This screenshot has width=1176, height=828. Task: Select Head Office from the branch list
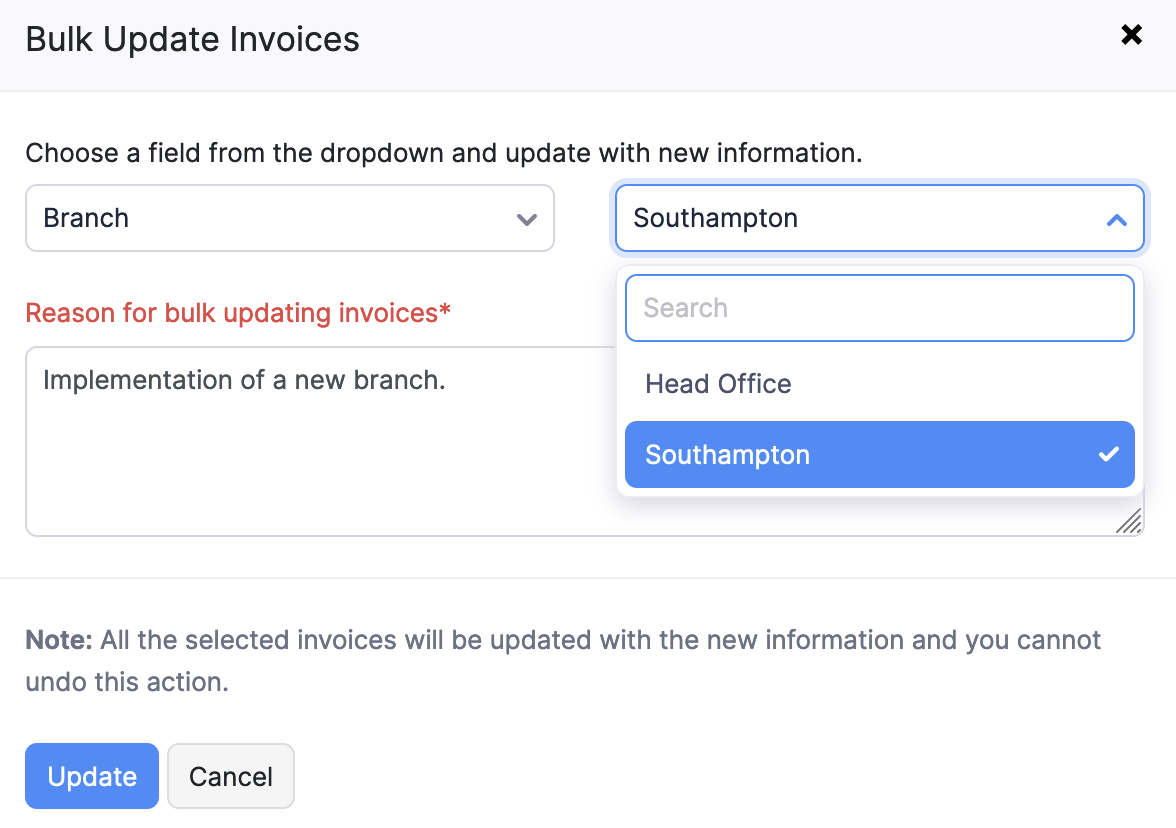click(718, 384)
